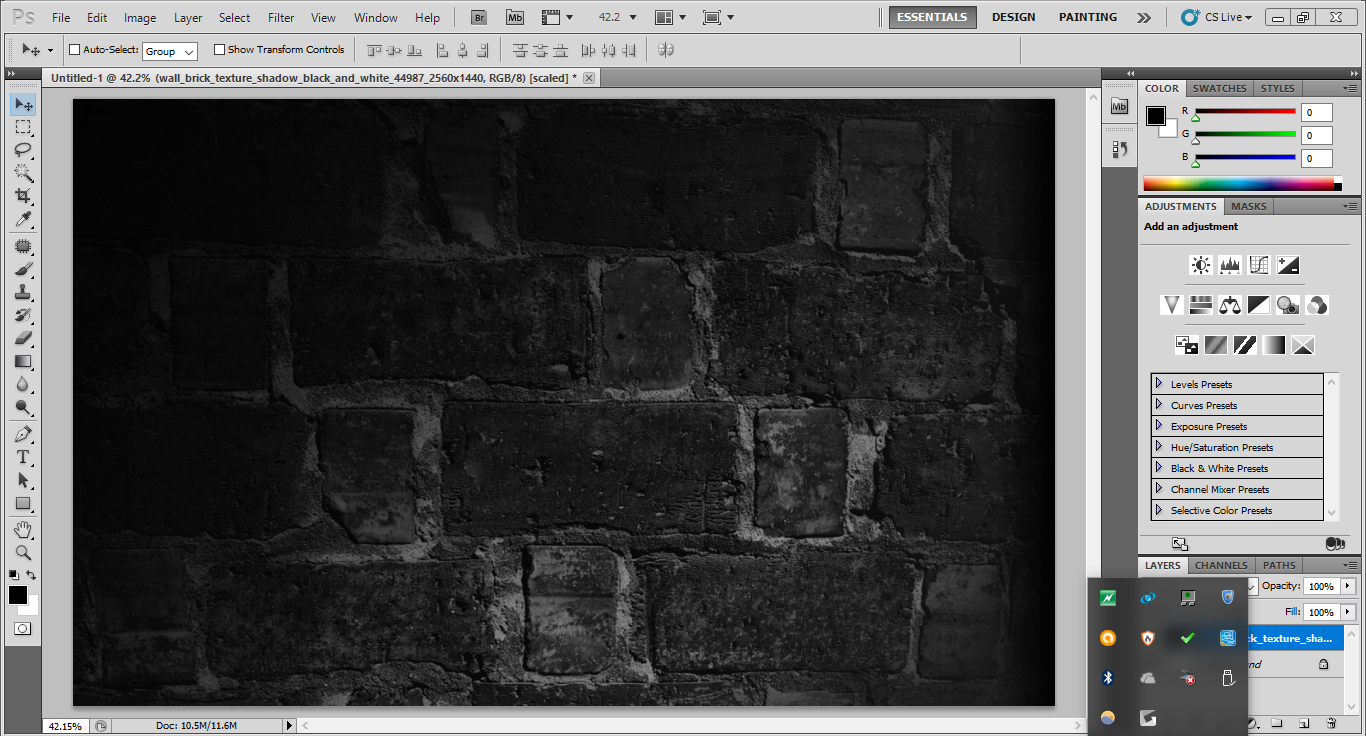Image resolution: width=1366 pixels, height=736 pixels.
Task: Open the Masks tab
Action: [x=1248, y=206]
